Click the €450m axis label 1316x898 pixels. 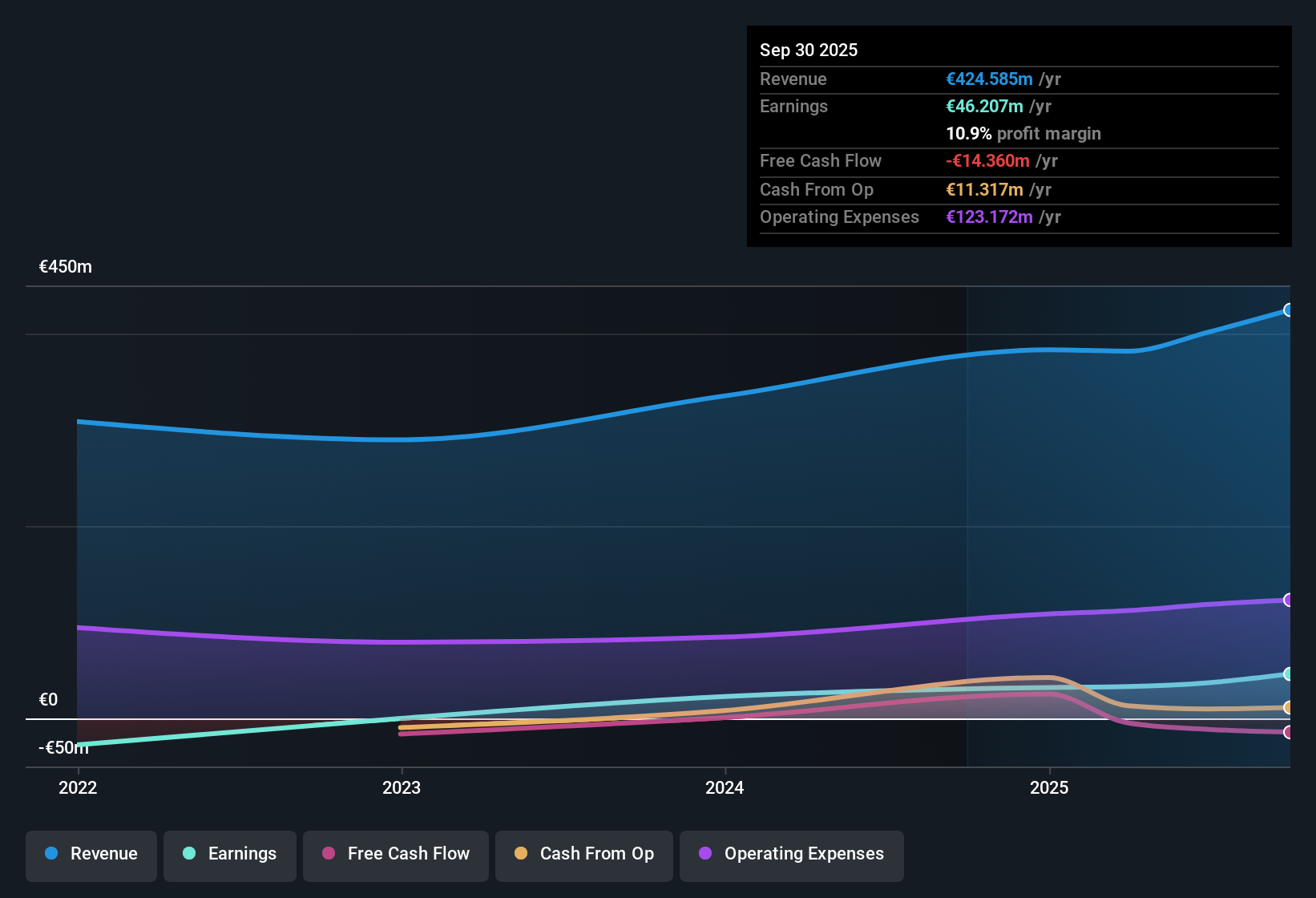click(66, 266)
